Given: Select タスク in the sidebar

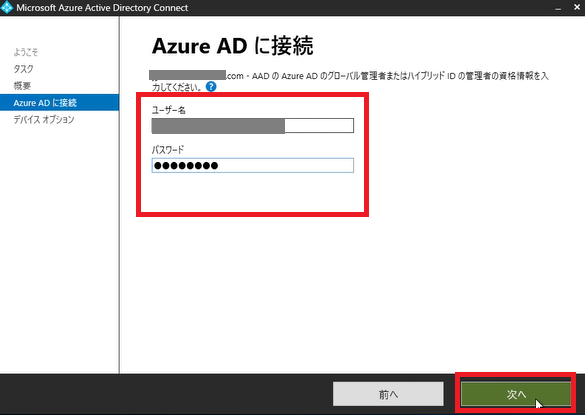Looking at the screenshot, I should pos(24,69).
